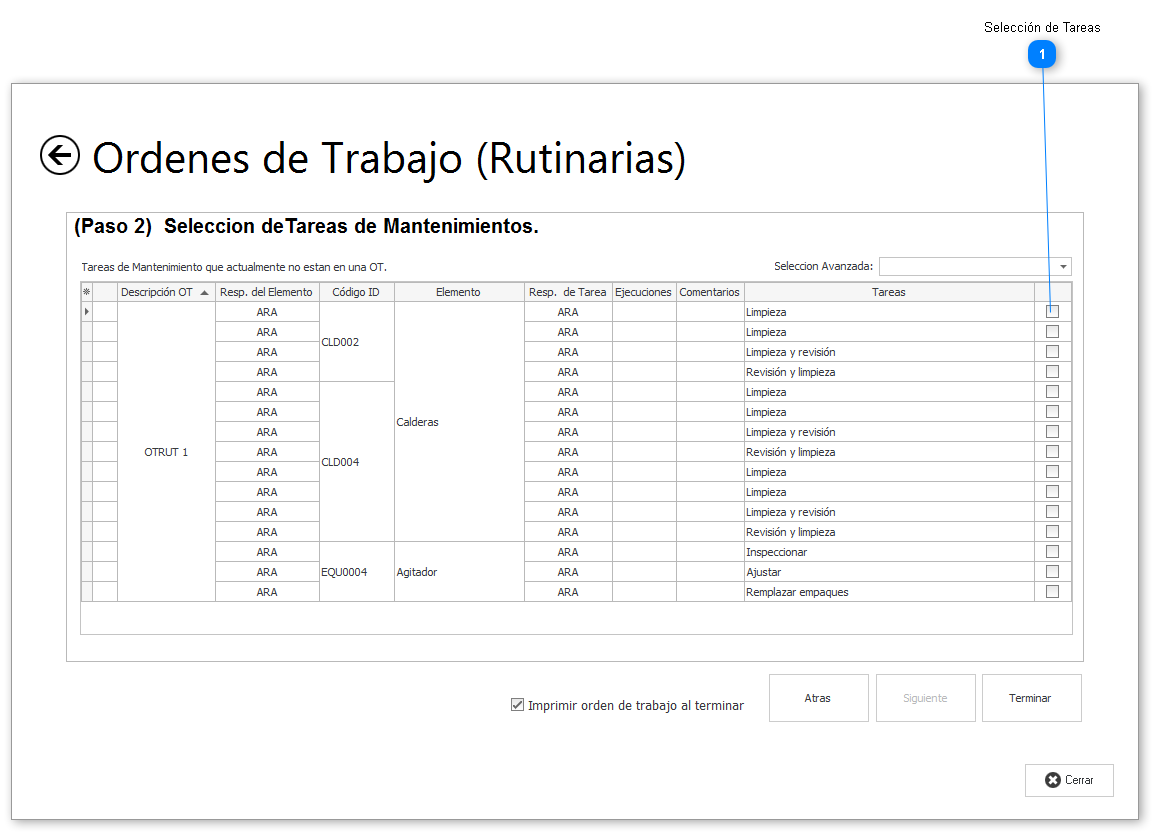Open the Seleccion Avanzada dropdown
This screenshot has width=1156, height=836.
coord(1062,266)
